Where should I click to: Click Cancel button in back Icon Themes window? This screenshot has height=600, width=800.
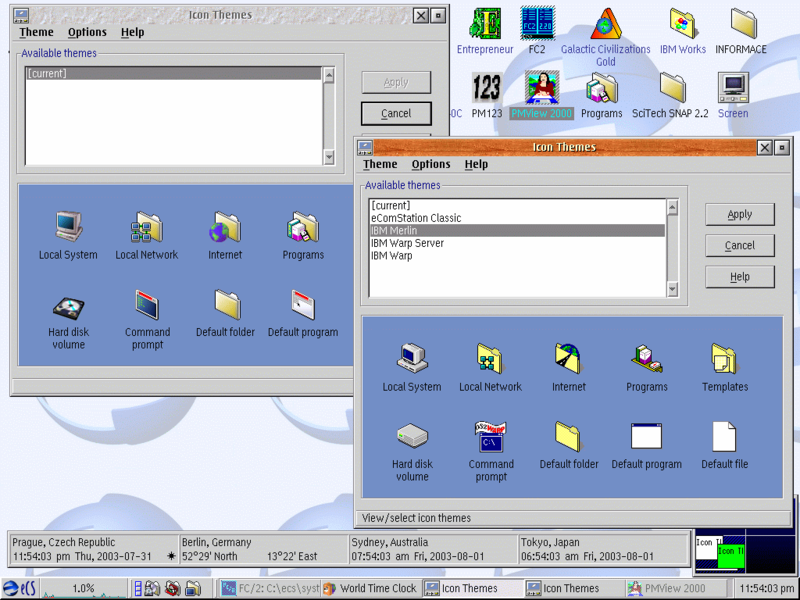click(396, 113)
